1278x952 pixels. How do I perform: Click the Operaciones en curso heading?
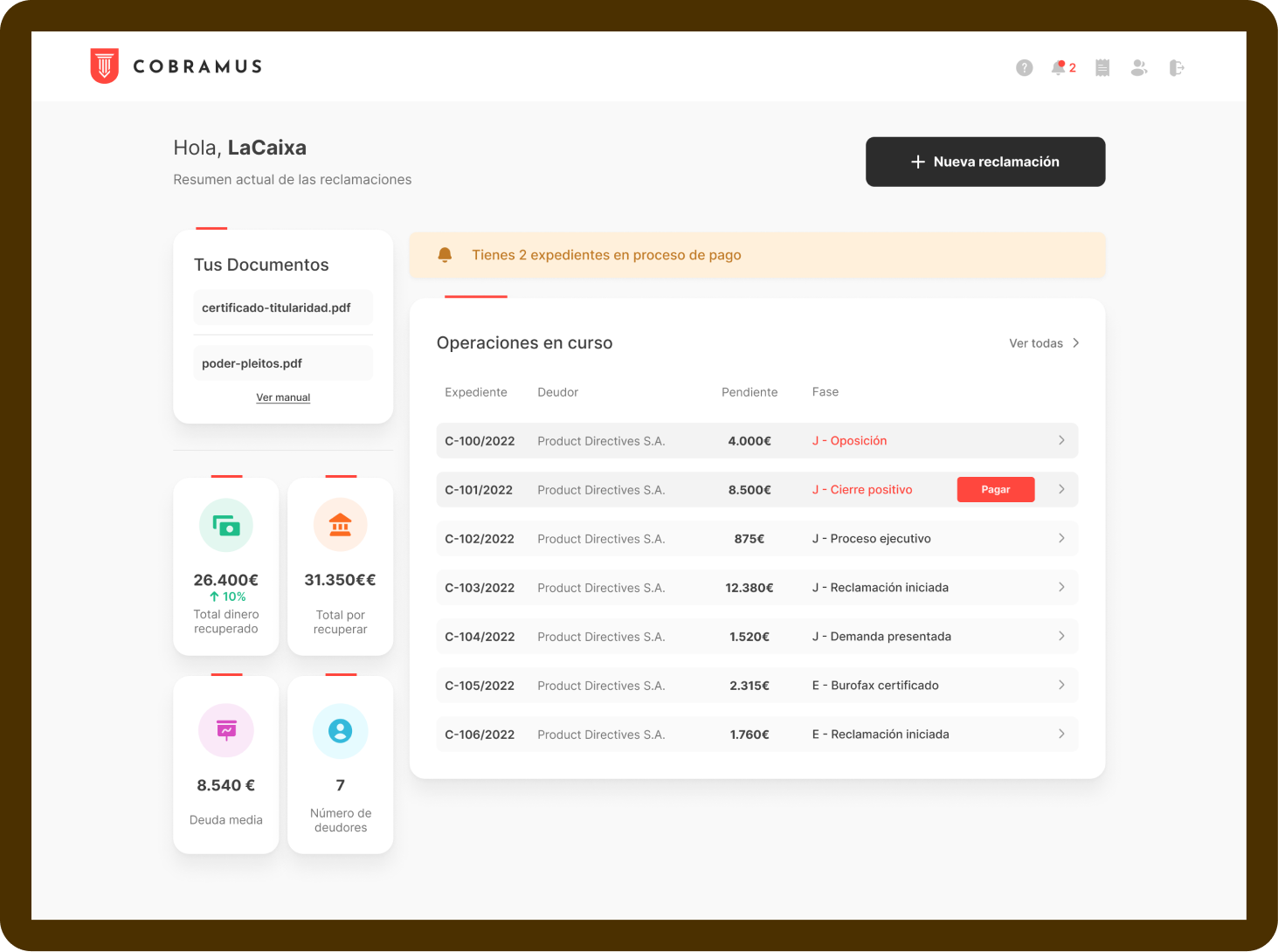click(525, 343)
